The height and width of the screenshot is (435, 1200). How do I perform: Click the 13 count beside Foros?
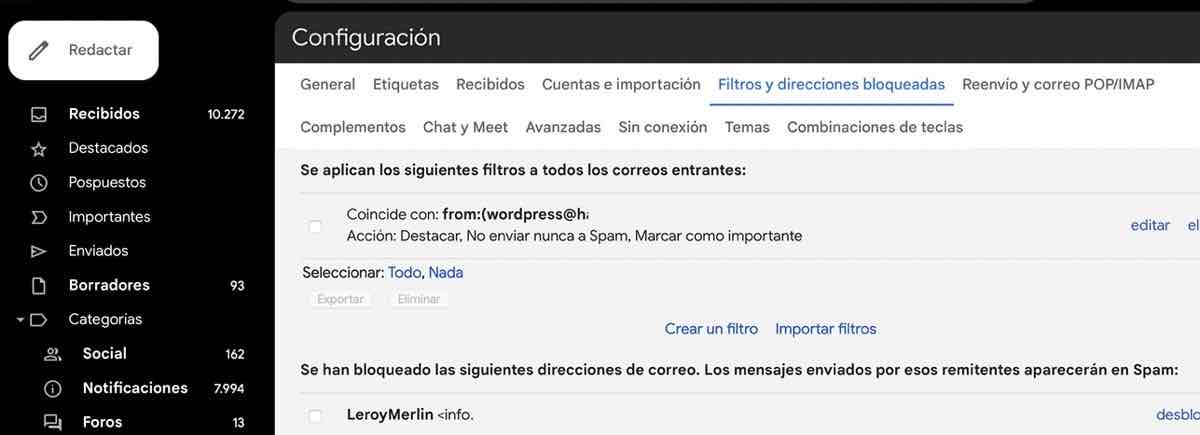point(239,423)
